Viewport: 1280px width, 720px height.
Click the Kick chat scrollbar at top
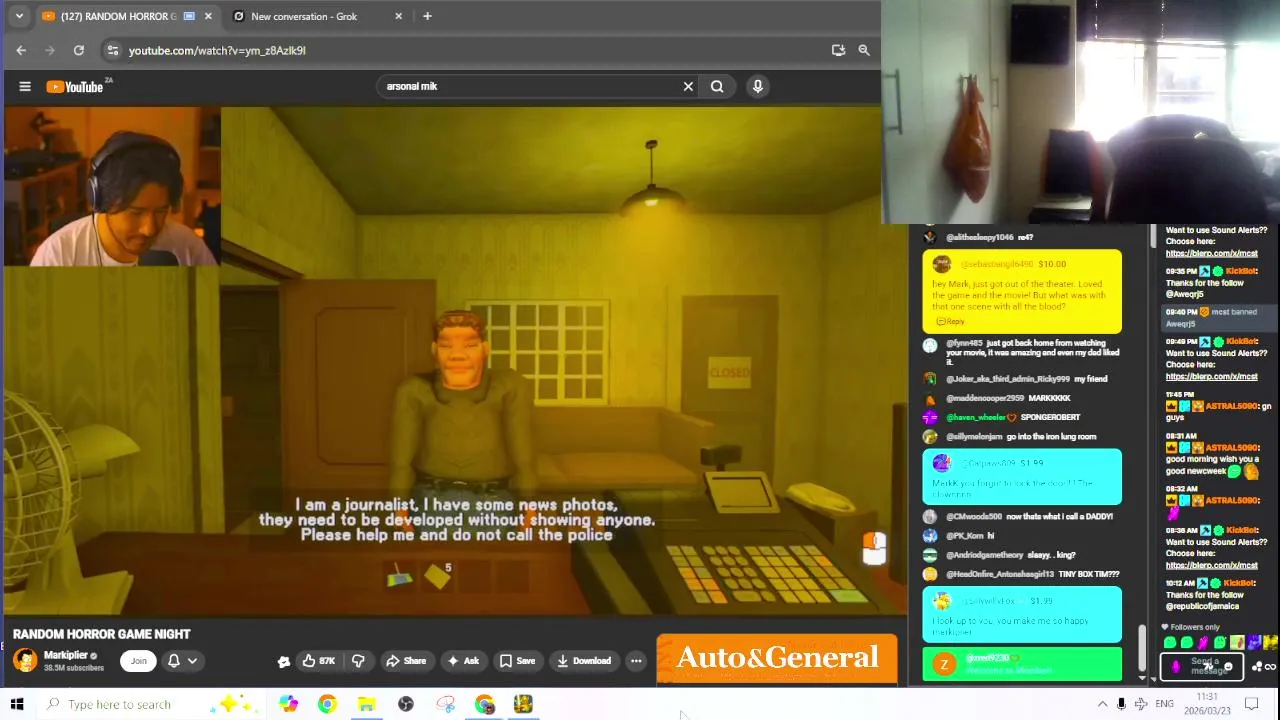click(x=1154, y=236)
